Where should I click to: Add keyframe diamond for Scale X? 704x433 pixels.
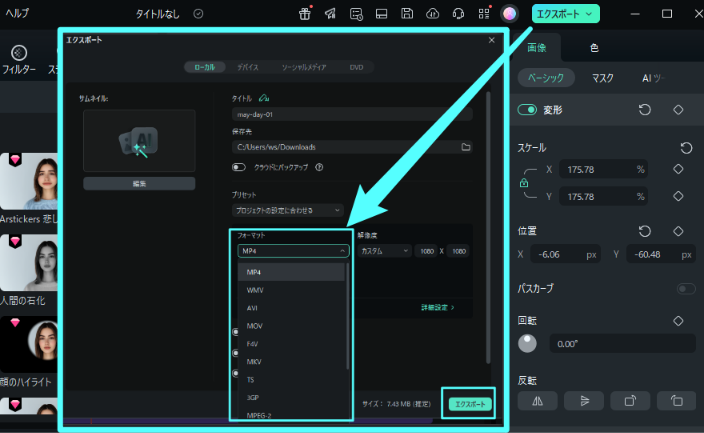click(678, 169)
